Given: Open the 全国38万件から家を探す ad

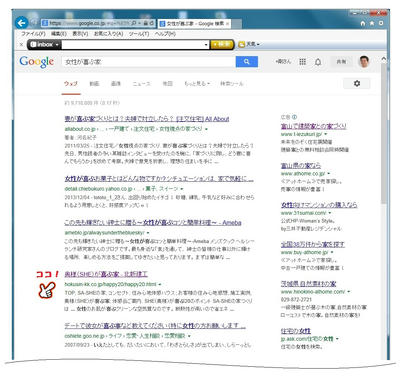Looking at the screenshot, I should [x=313, y=244].
